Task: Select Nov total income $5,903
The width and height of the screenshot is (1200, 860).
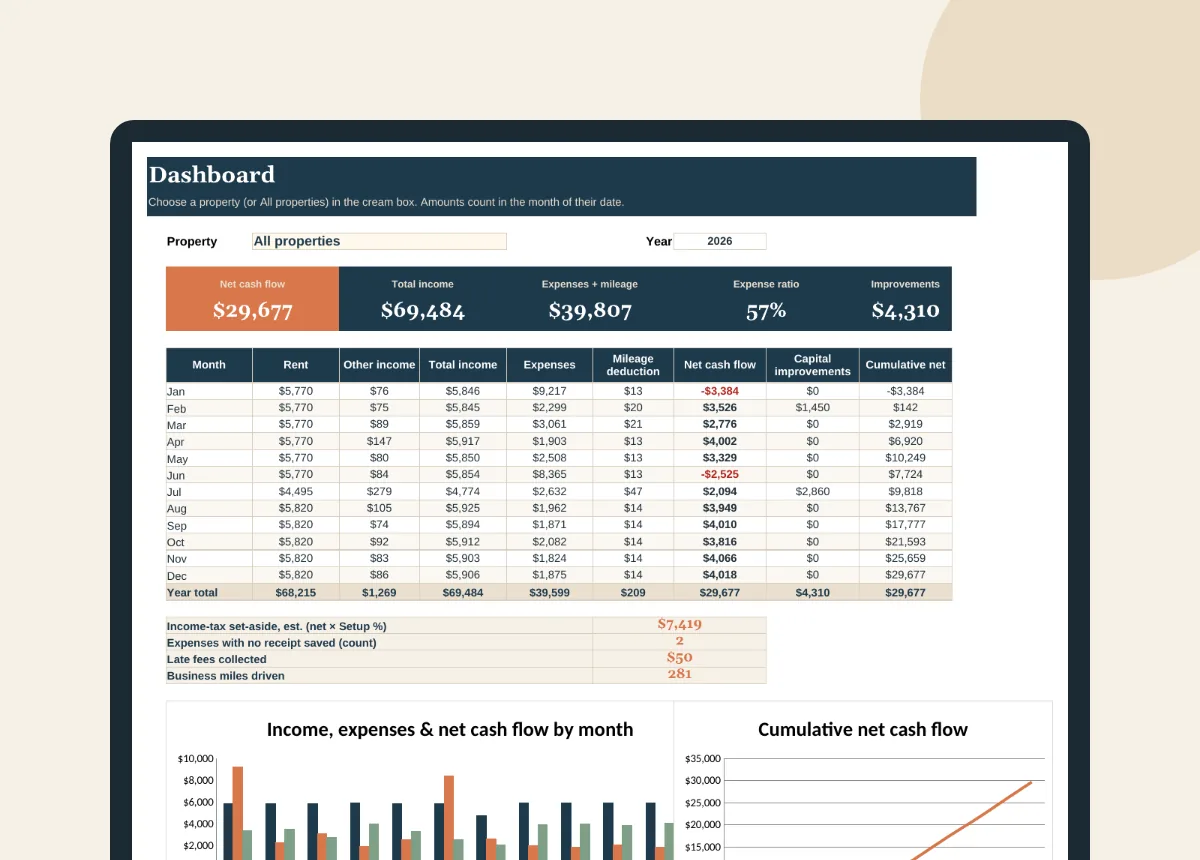Action: click(463, 558)
